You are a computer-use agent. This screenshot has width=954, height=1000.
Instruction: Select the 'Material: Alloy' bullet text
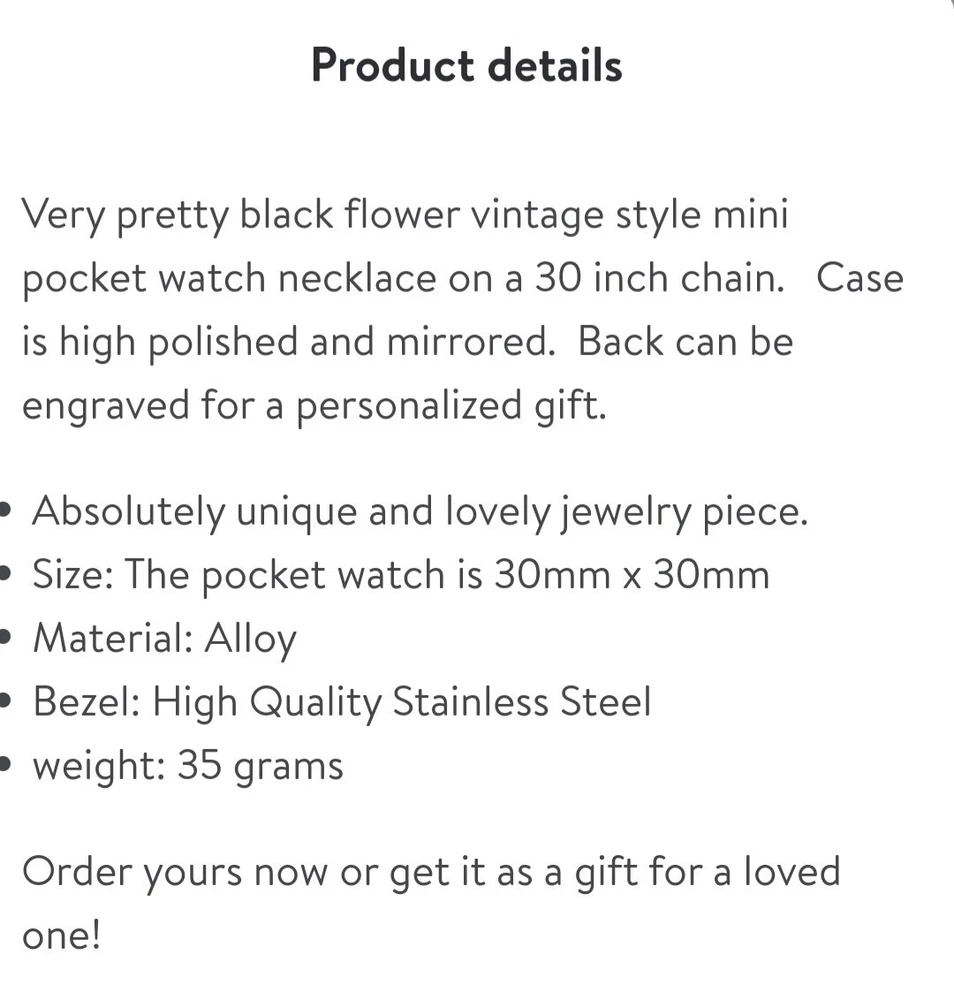point(165,639)
